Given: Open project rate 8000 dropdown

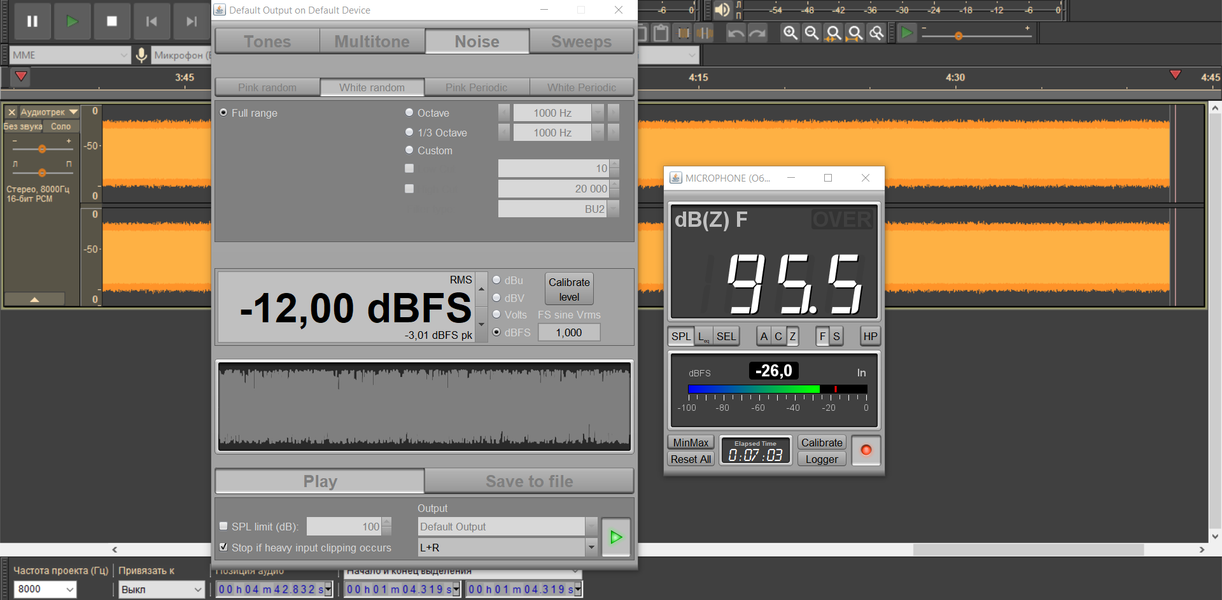Looking at the screenshot, I should coord(45,589).
